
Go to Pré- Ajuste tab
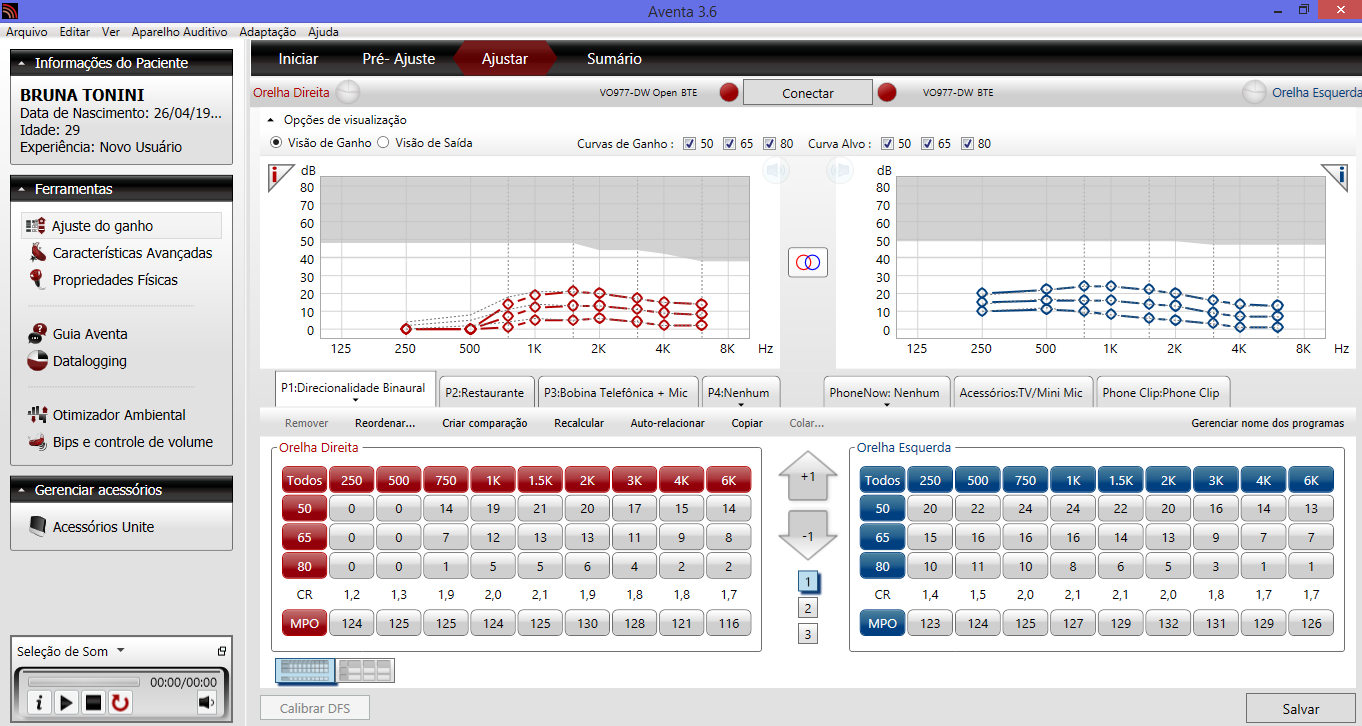click(398, 59)
